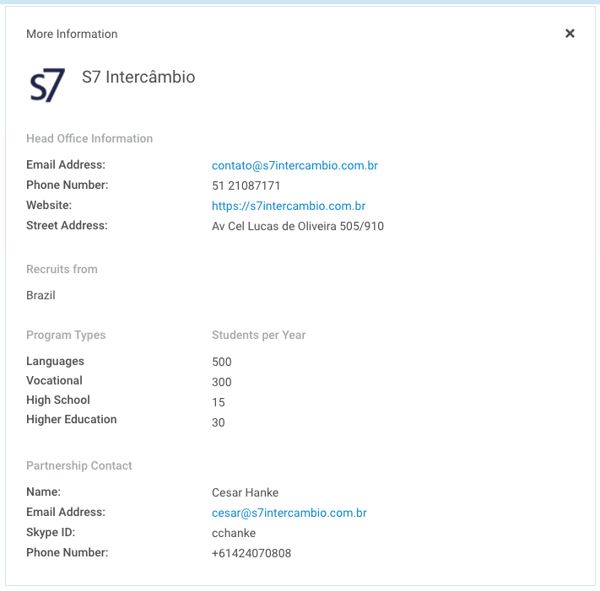The width and height of the screenshot is (600, 591).
Task: Select street address Av Cel Lucas de Oliveira
Action: click(x=298, y=226)
